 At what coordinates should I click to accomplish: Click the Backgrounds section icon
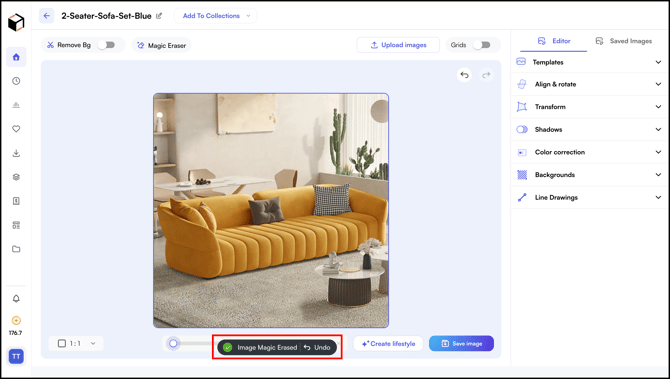[522, 175]
